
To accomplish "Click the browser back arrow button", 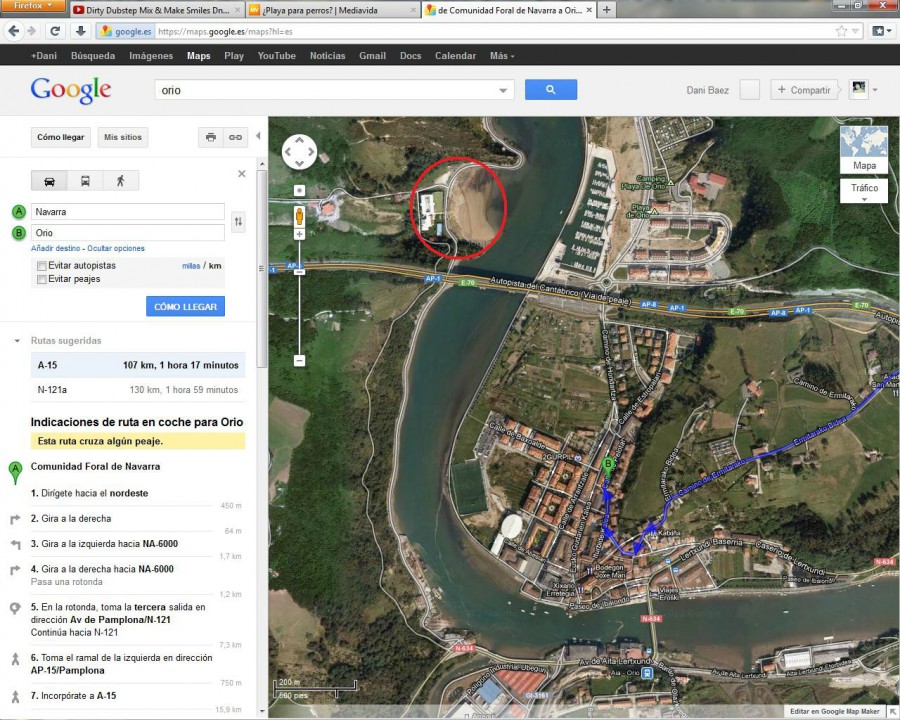I will click(14, 31).
